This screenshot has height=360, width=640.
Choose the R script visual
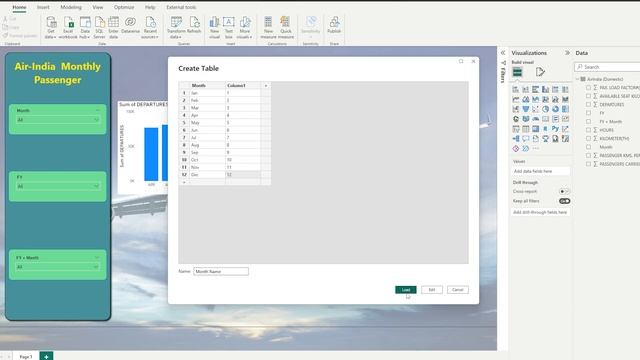(545, 129)
